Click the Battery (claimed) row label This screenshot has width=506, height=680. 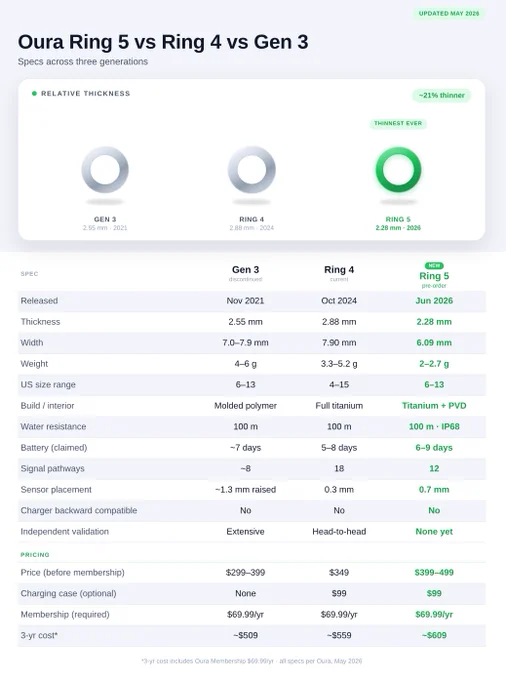click(54, 448)
